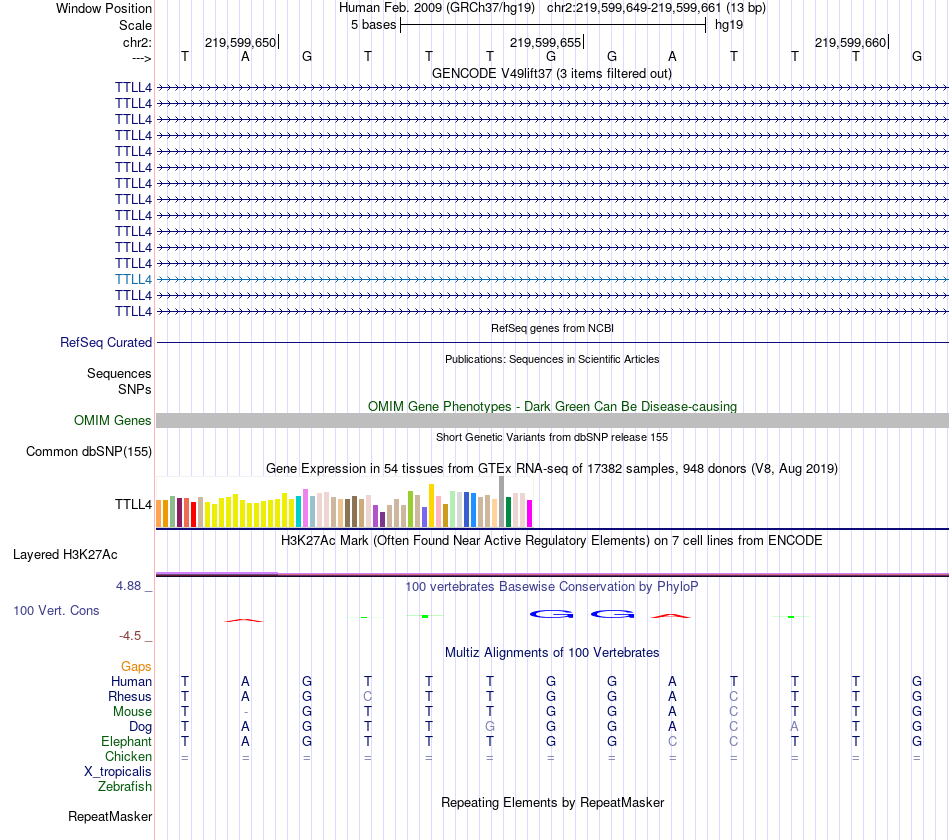Select the Elephant alignment row label

coord(127,742)
